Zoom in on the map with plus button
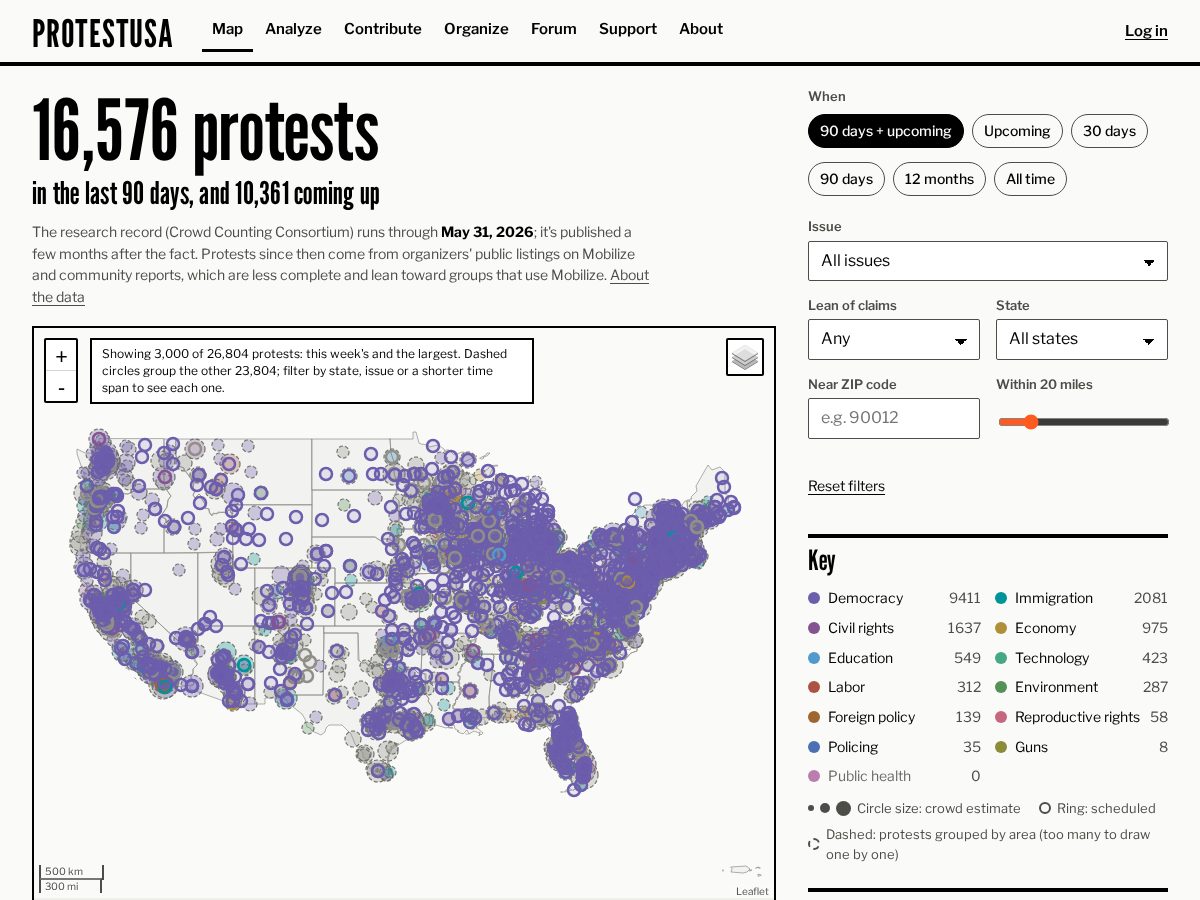 coord(61,357)
